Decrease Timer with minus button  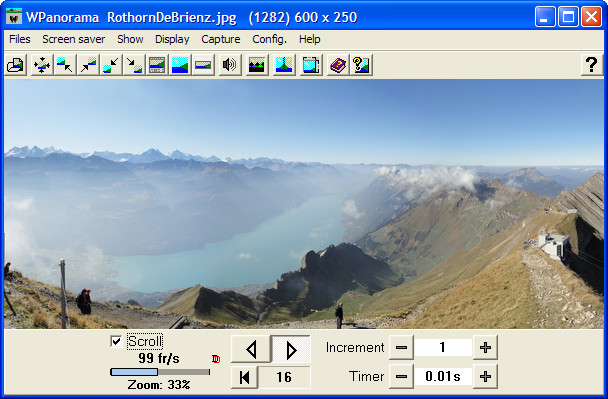tap(401, 376)
